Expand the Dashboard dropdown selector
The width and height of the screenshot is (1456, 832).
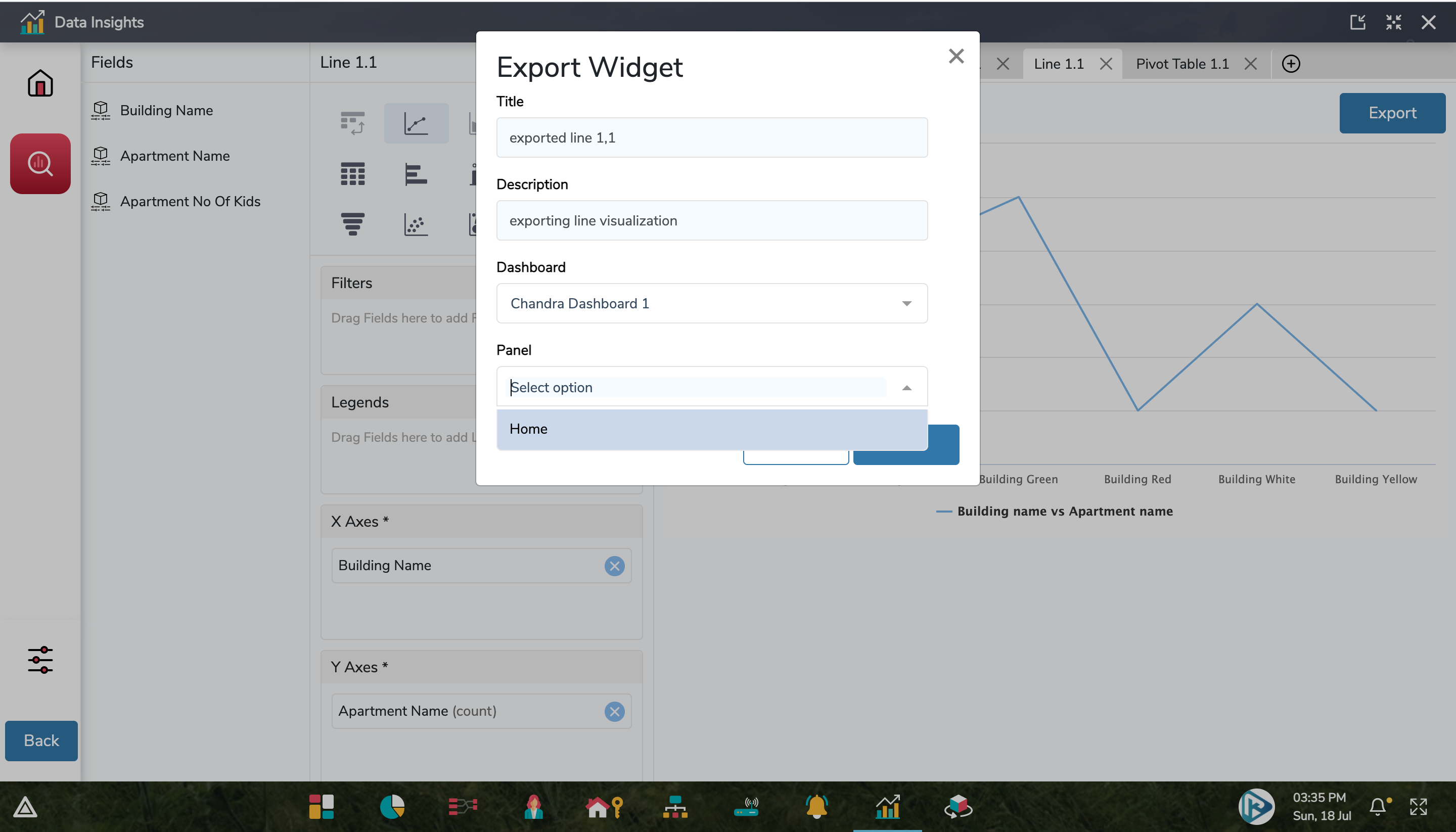906,303
